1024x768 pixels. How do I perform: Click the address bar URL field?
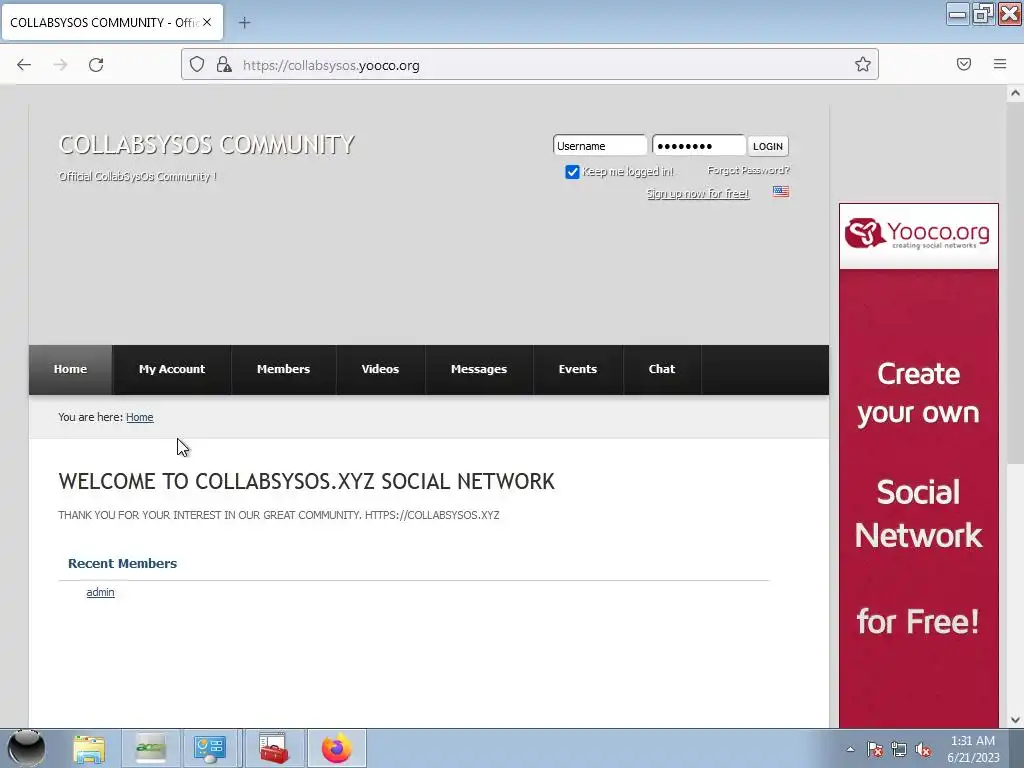[x=530, y=65]
